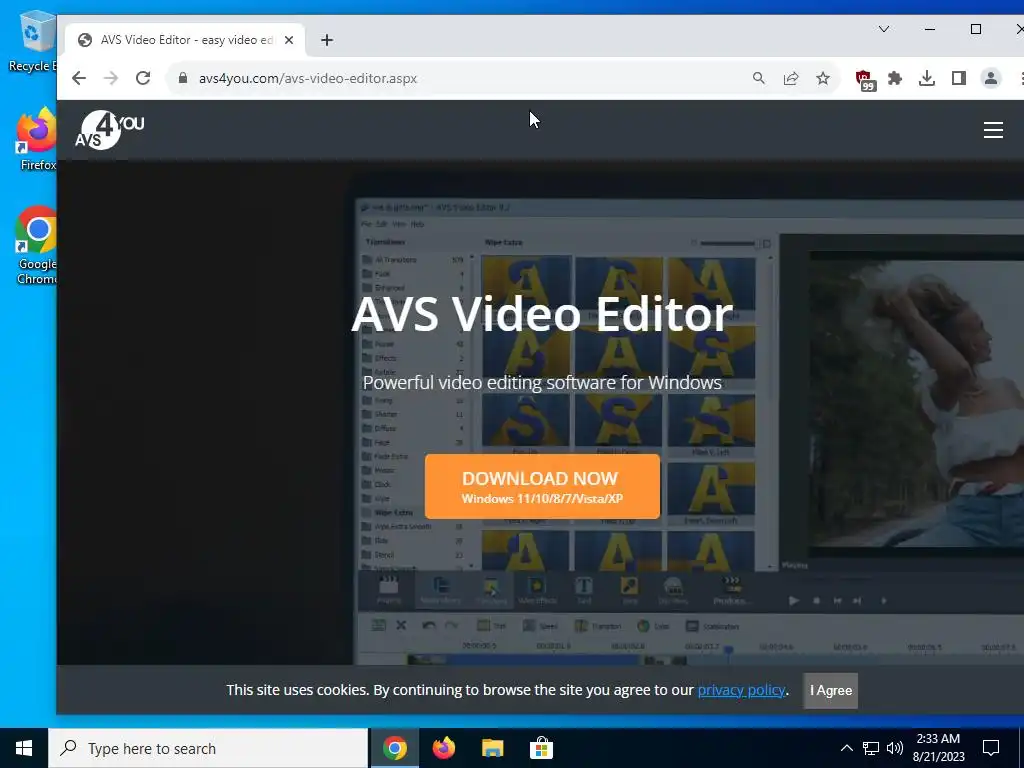The height and width of the screenshot is (768, 1024).
Task: Click the Chrome forward navigation arrow
Action: 111,78
